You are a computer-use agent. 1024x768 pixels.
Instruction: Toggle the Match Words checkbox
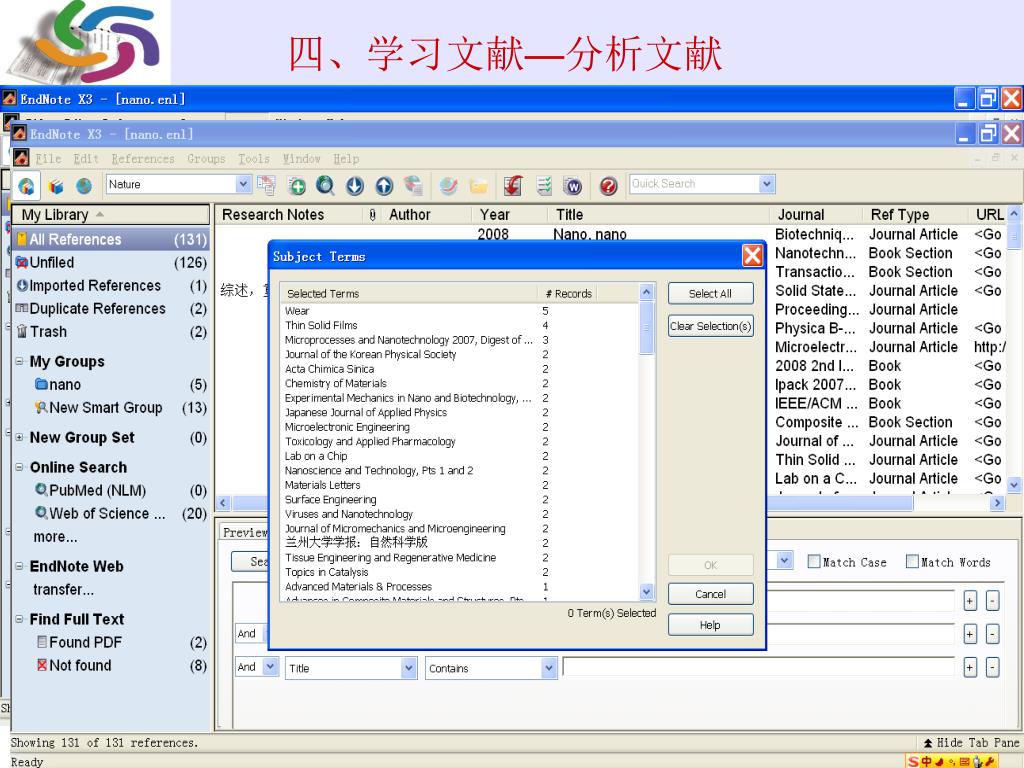(912, 562)
